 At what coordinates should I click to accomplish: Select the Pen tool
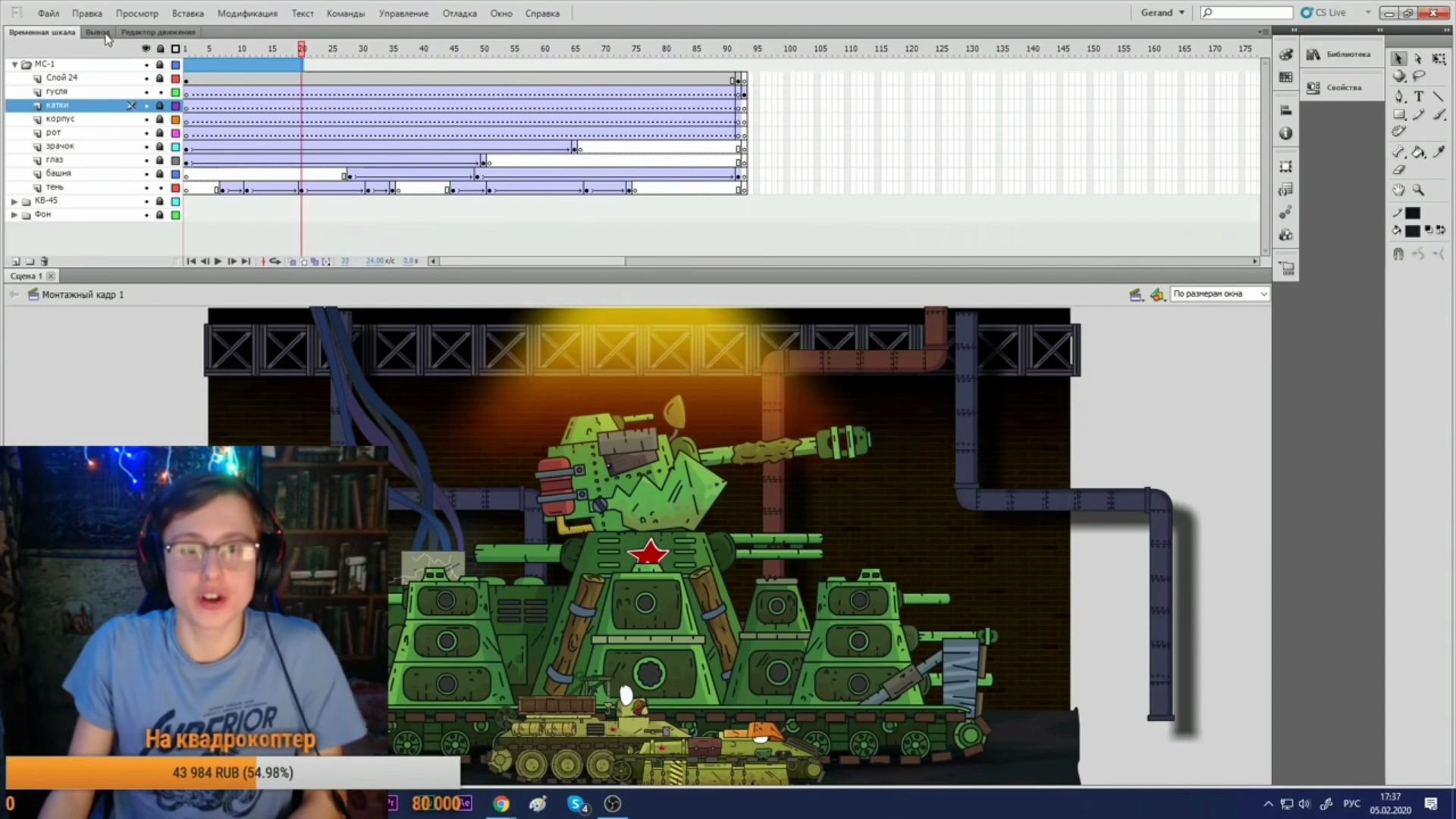click(x=1399, y=96)
